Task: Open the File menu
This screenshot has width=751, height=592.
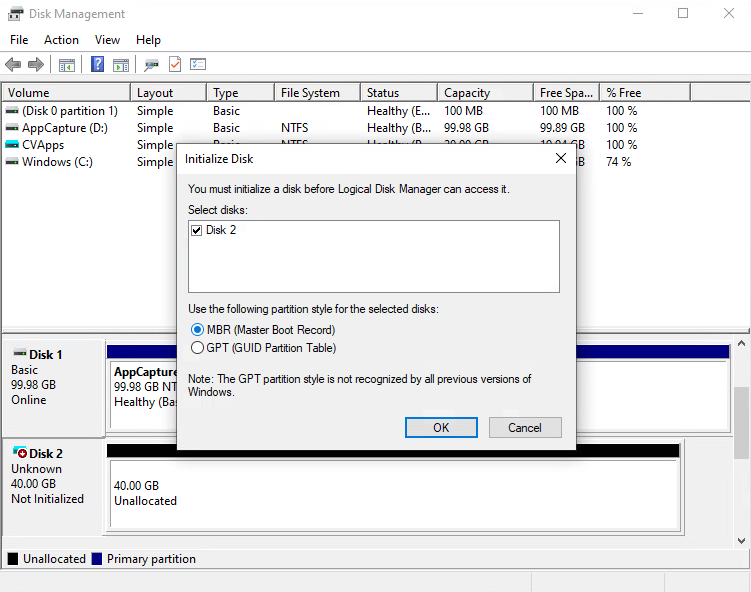Action: click(x=19, y=40)
